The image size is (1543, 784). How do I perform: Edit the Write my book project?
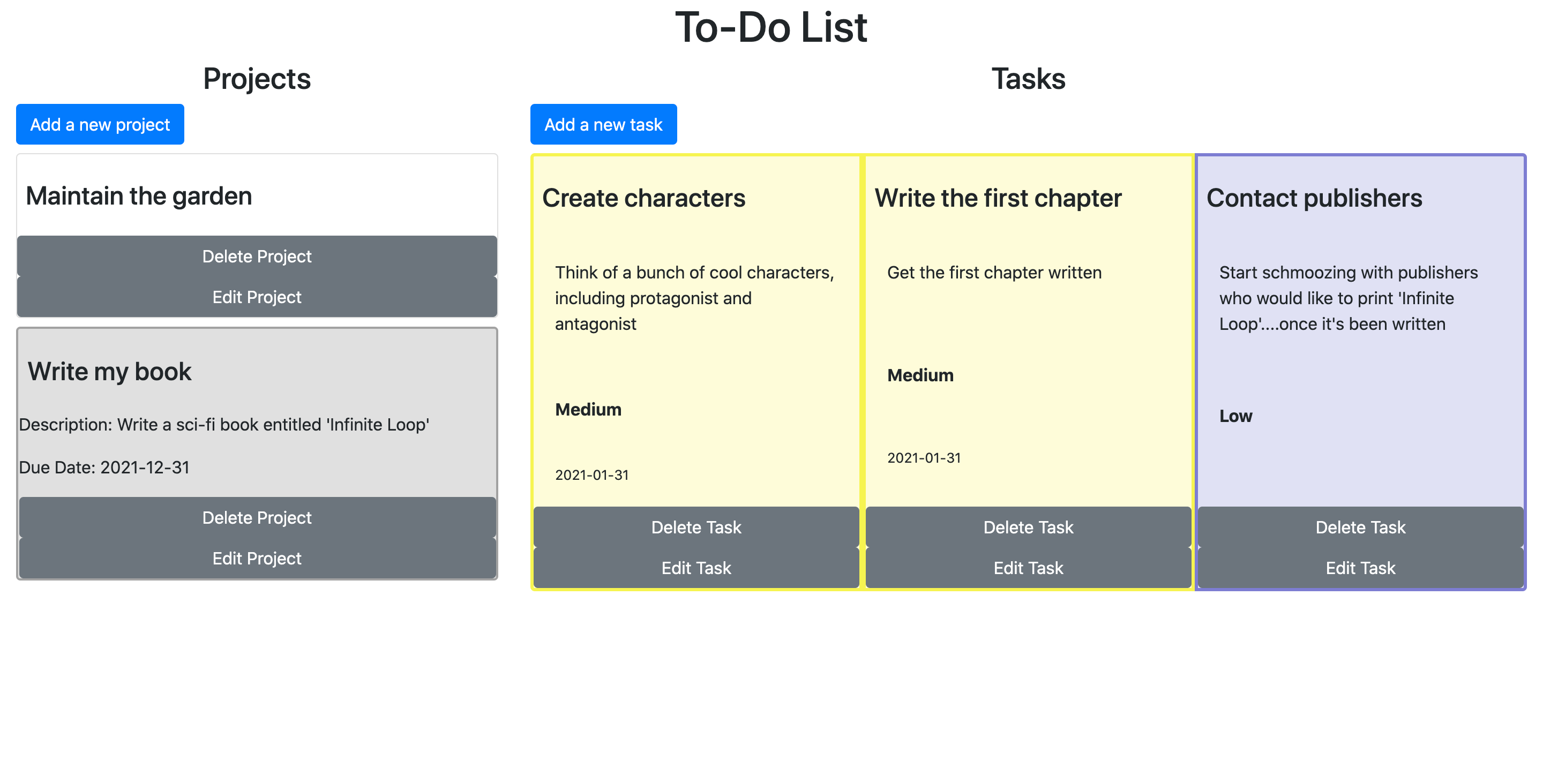[x=257, y=558]
